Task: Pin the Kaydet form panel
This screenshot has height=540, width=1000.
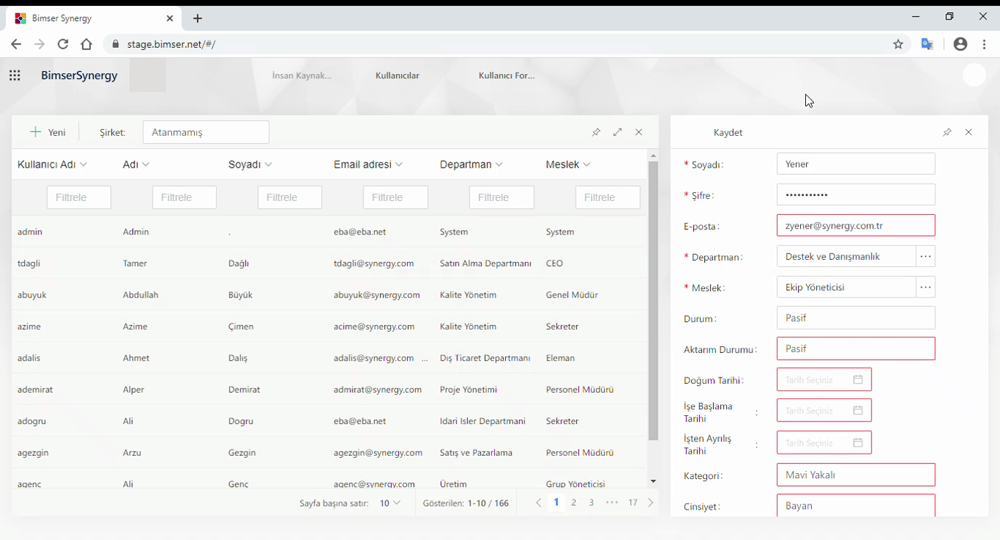Action: click(x=947, y=132)
